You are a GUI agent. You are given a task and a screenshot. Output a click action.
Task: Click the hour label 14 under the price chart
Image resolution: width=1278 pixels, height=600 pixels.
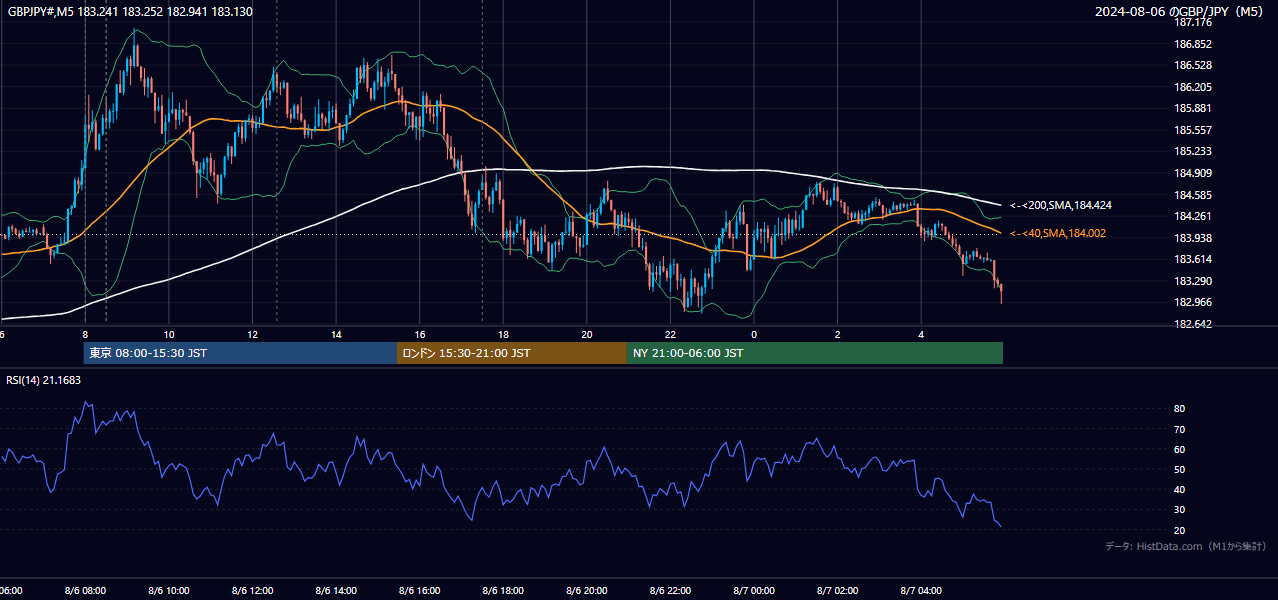pos(336,335)
